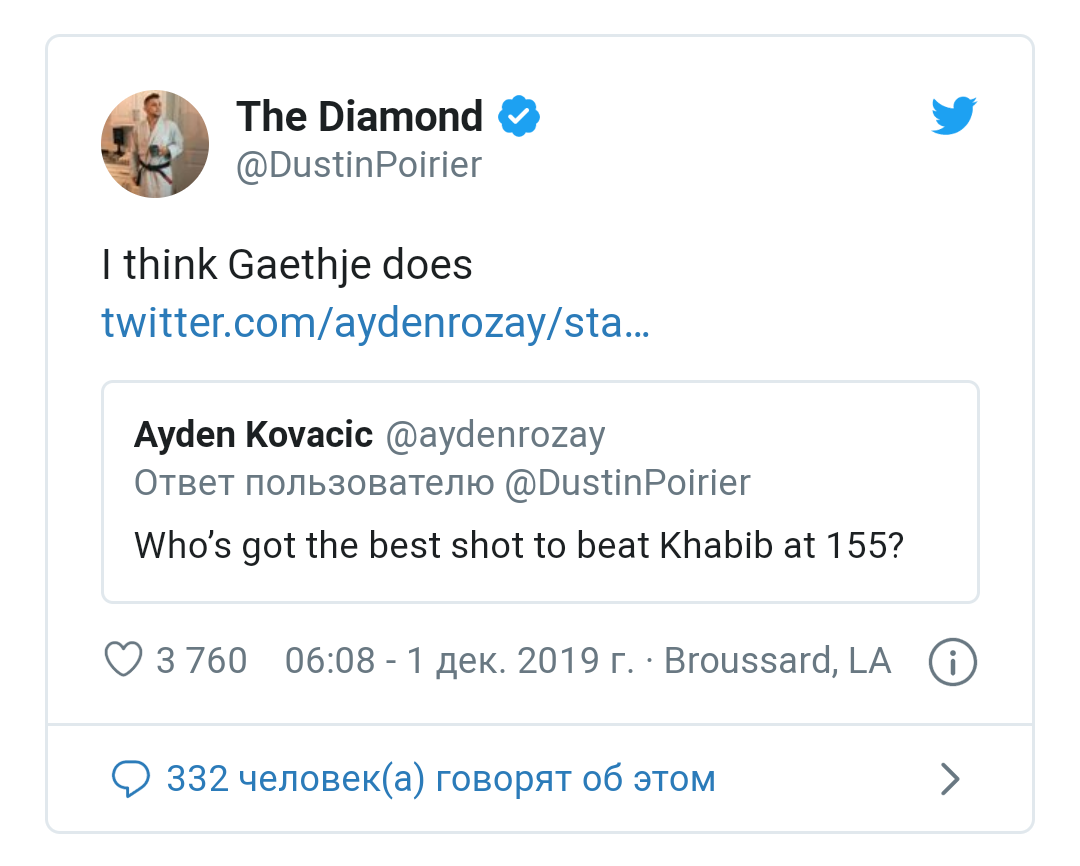This screenshot has height=866, width=1080.
Task: Click the @DustinPoirier handle
Action: (x=358, y=165)
